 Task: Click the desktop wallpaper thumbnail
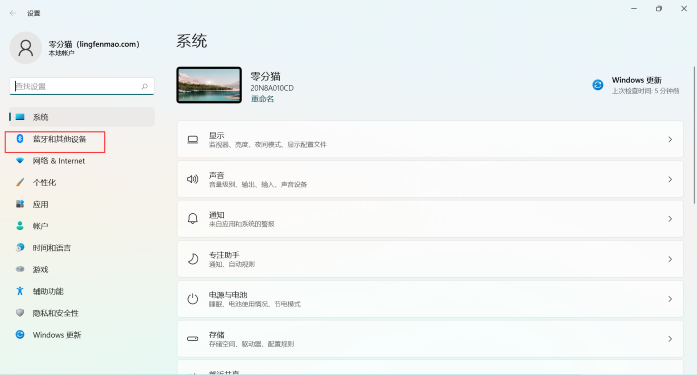209,85
